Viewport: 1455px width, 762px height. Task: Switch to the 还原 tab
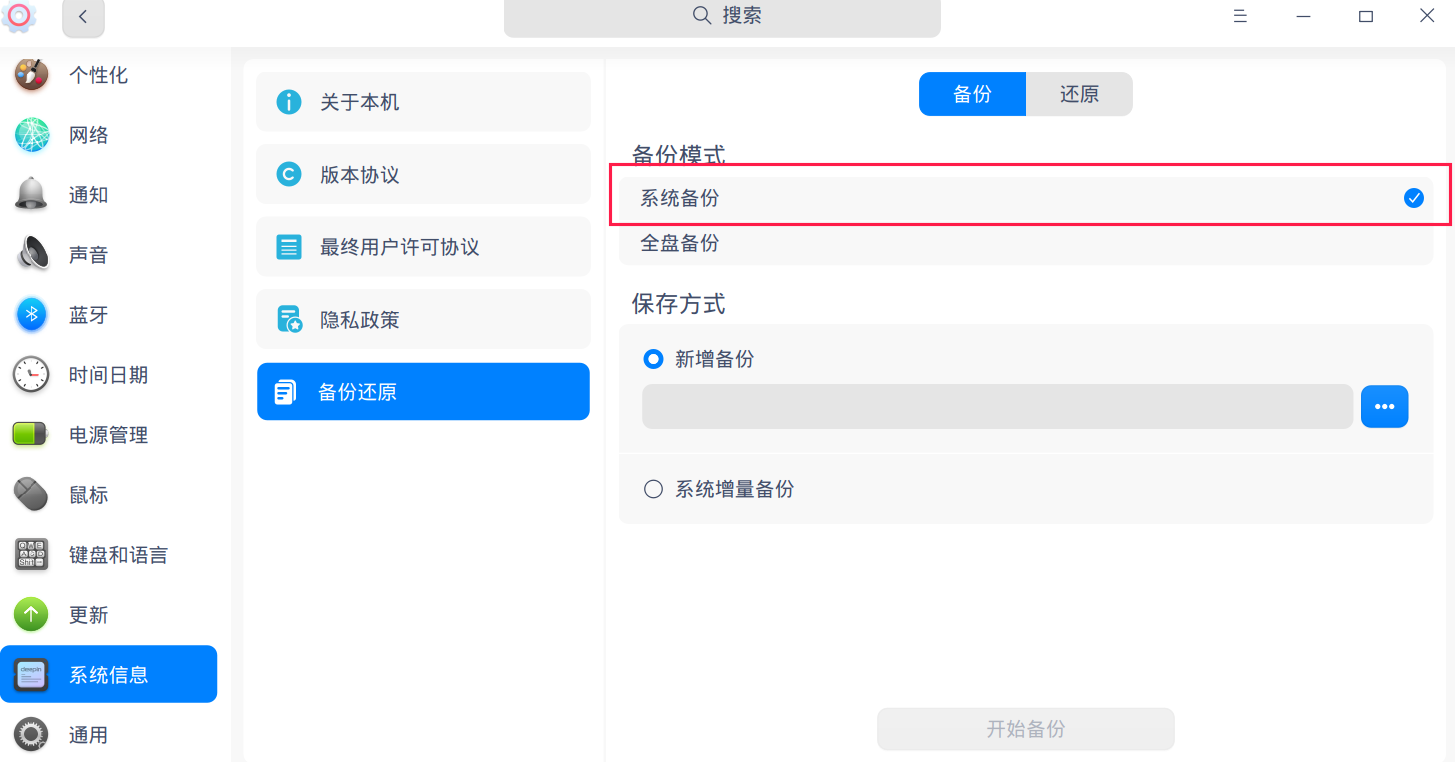pos(1079,94)
